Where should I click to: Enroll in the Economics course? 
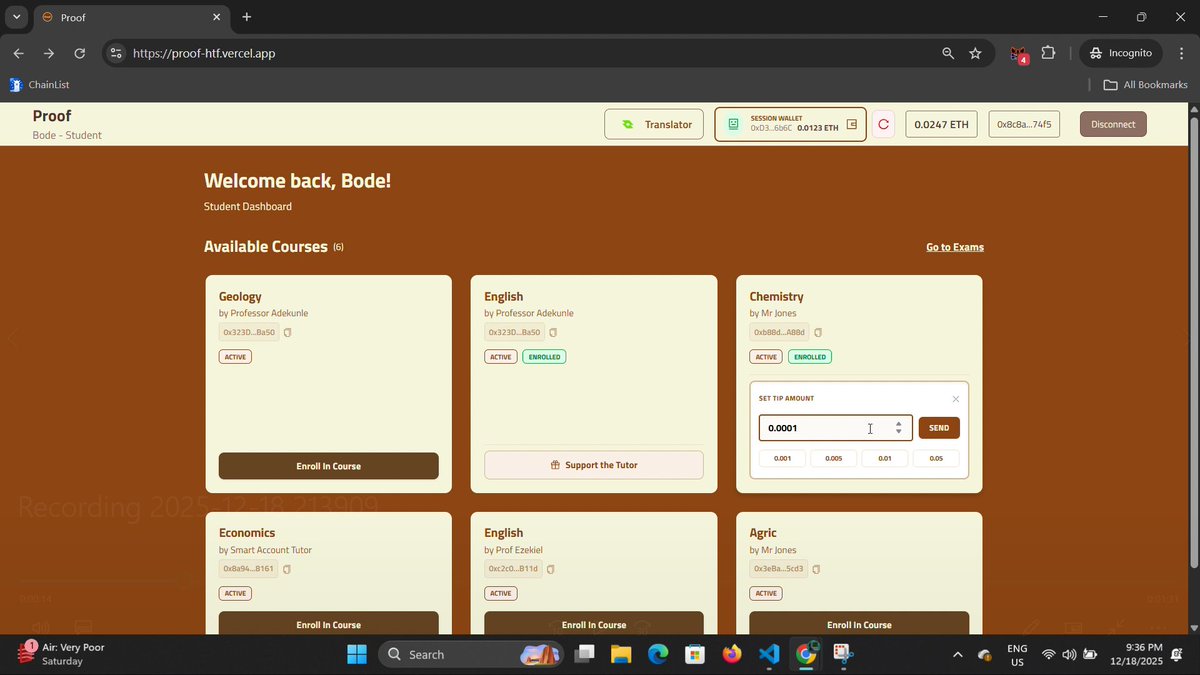tap(328, 623)
